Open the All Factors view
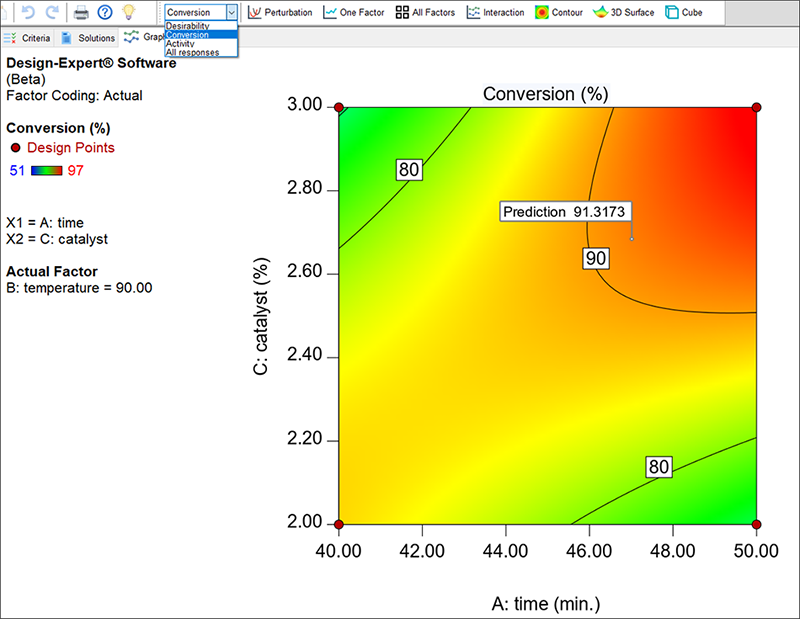The height and width of the screenshot is (619, 800). [425, 13]
